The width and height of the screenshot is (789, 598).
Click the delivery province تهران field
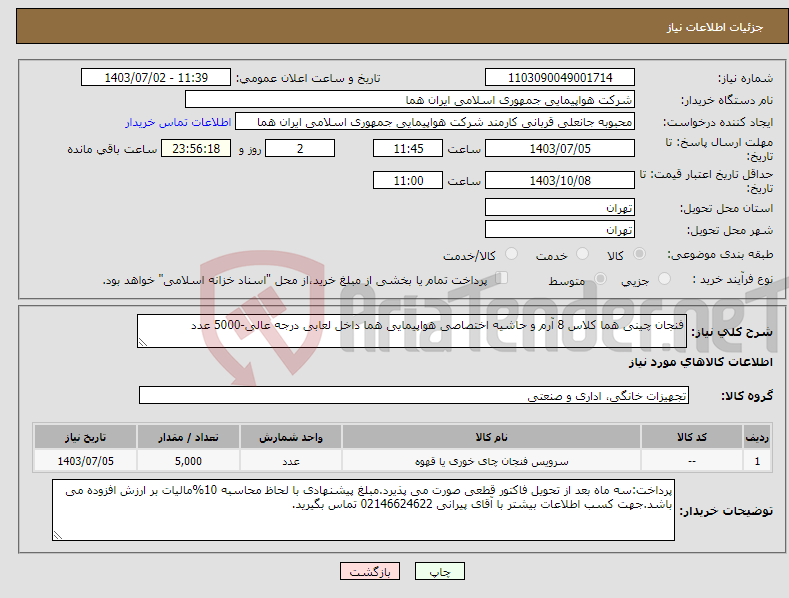pyautogui.click(x=560, y=207)
